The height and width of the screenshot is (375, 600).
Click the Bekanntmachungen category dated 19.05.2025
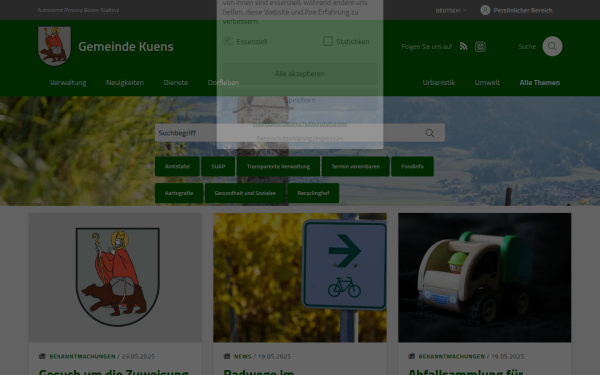click(452, 356)
